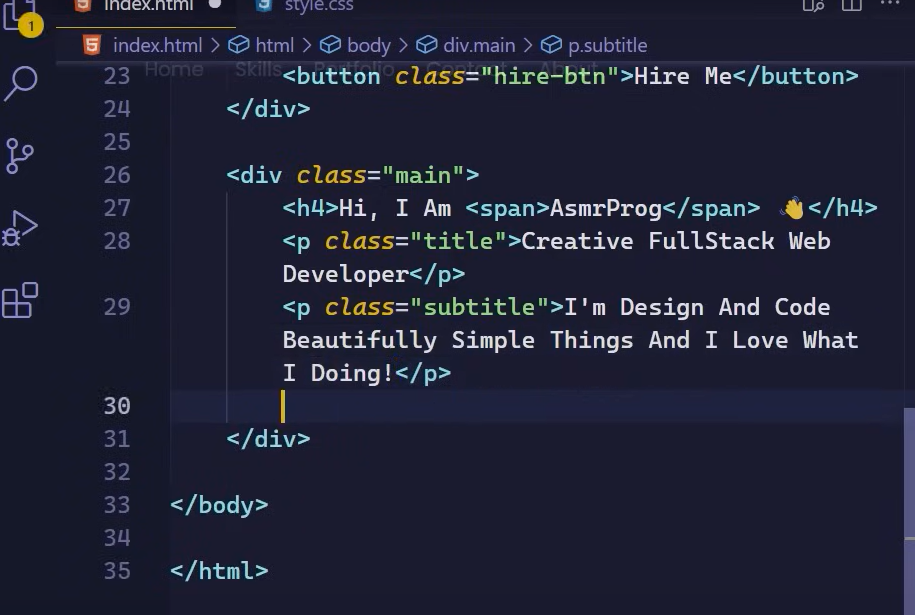Screen dimensions: 915x615
Task: Open the Run and Debug view
Action: click(x=20, y=228)
